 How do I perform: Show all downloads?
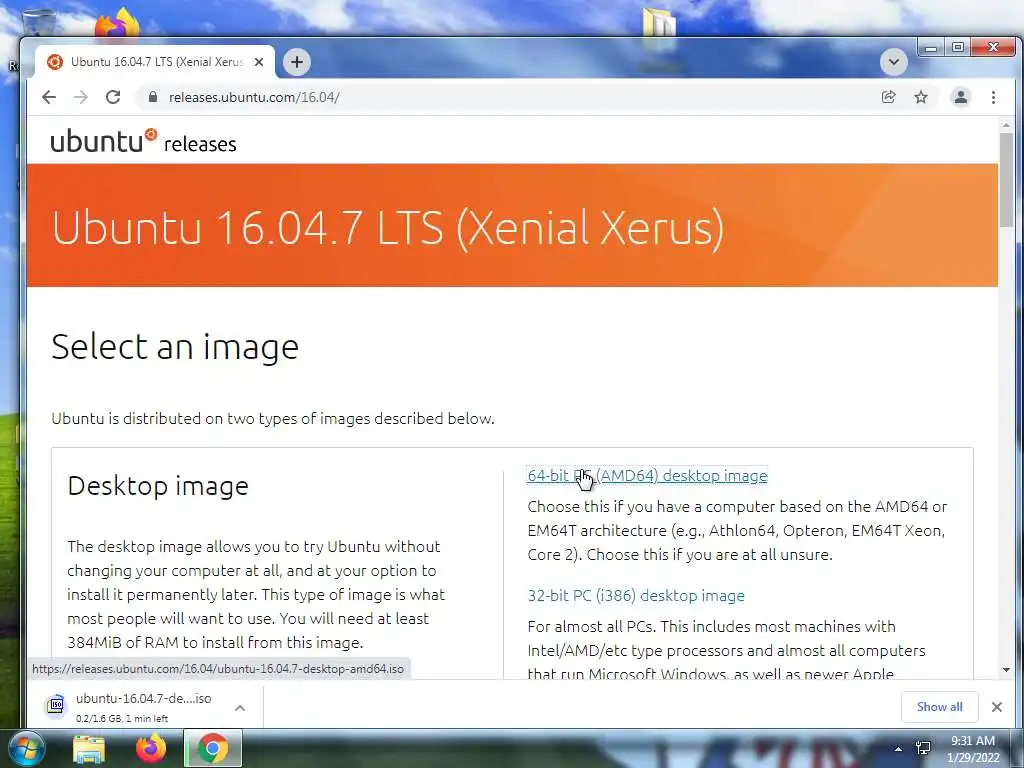click(939, 707)
